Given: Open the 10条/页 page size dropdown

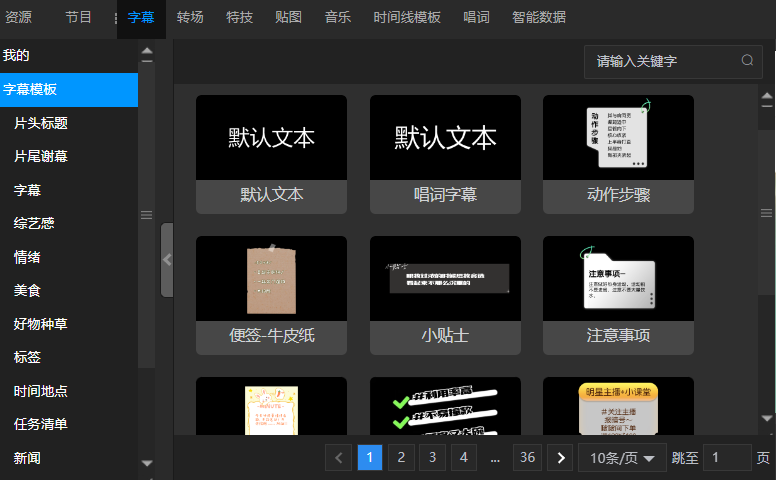Looking at the screenshot, I should point(622,458).
